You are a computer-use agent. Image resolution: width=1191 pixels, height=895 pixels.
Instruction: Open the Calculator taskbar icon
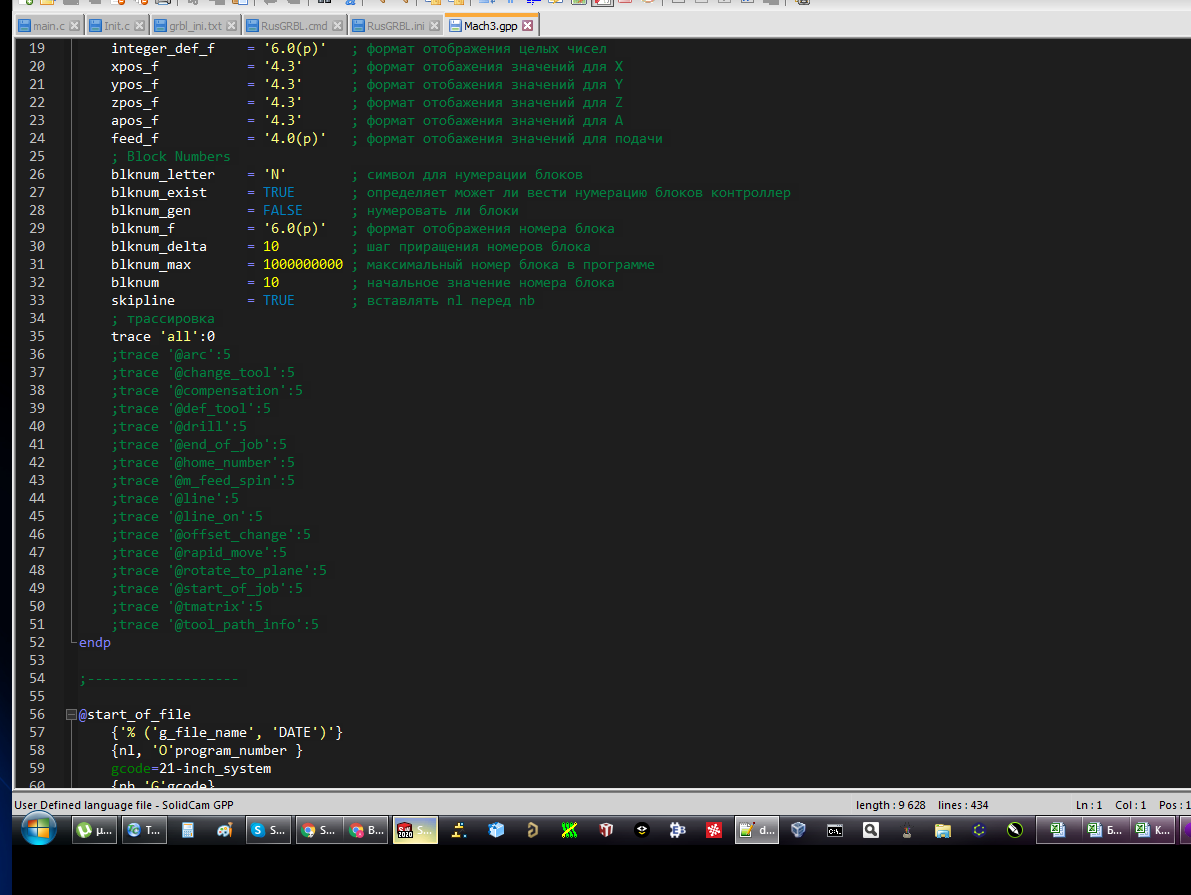[x=188, y=830]
